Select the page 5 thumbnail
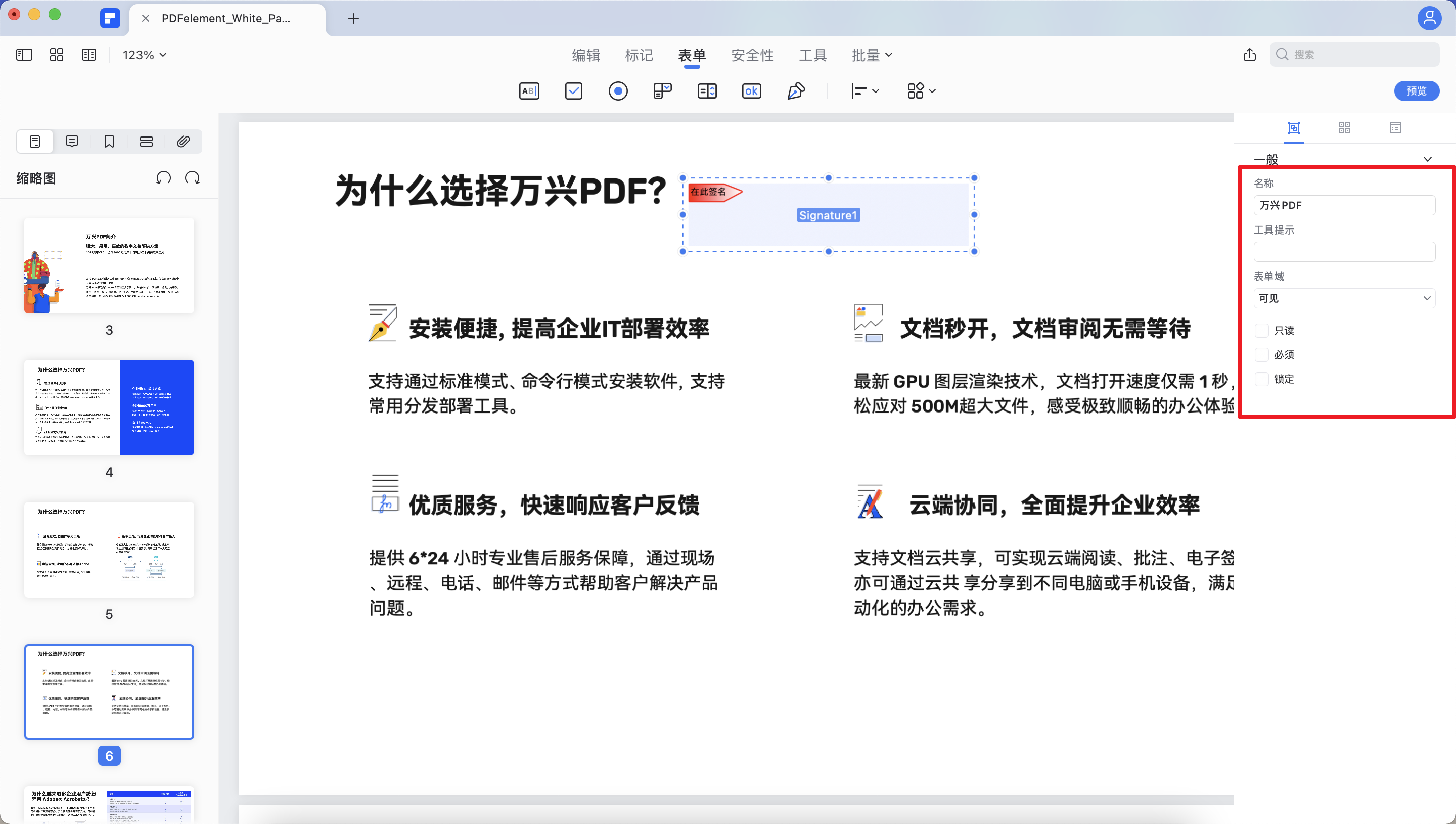This screenshot has height=824, width=1456. [109, 550]
